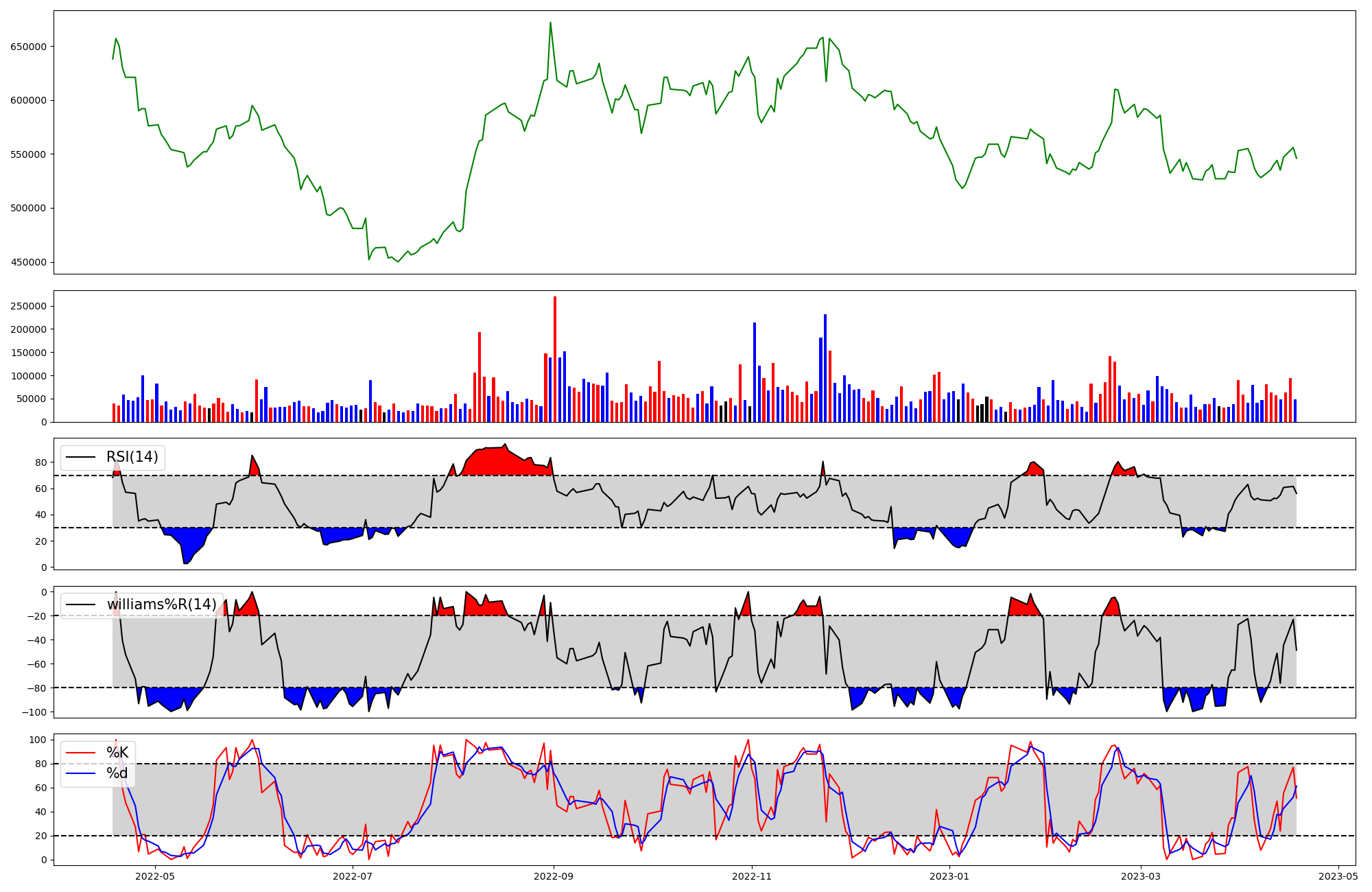1372x892 pixels.
Task: Click the blue %d legend entry
Action: click(x=117, y=773)
